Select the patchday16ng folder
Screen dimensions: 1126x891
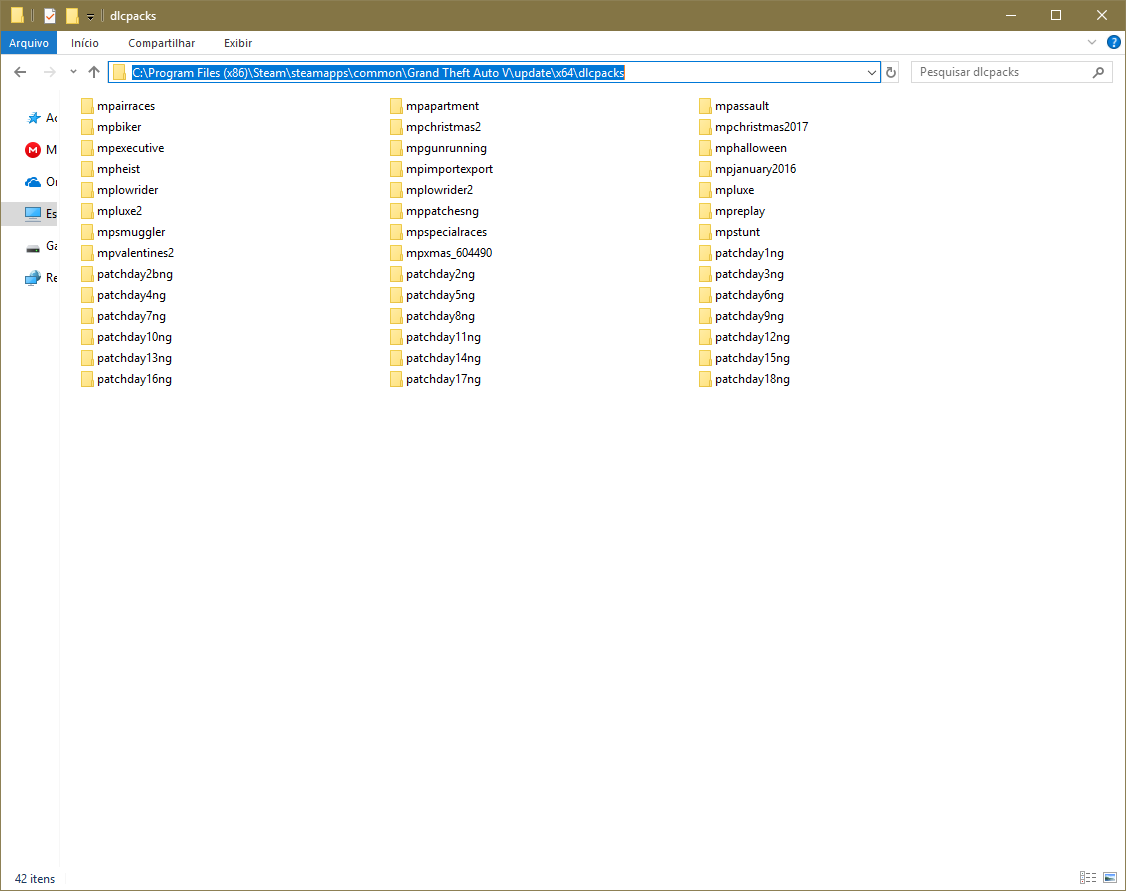(127, 379)
